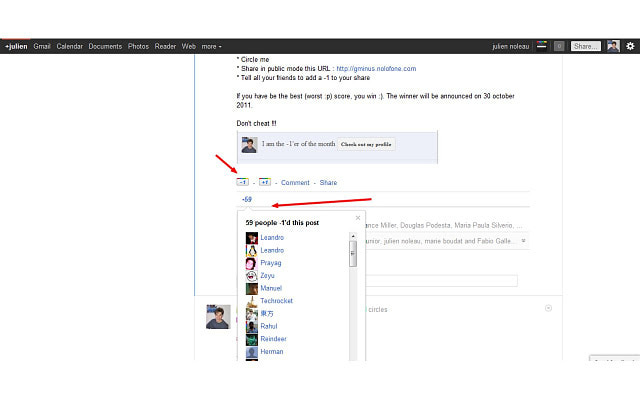Open post options circle below the post
Image resolution: width=640 pixels, height=400 pixels.
click(x=548, y=308)
